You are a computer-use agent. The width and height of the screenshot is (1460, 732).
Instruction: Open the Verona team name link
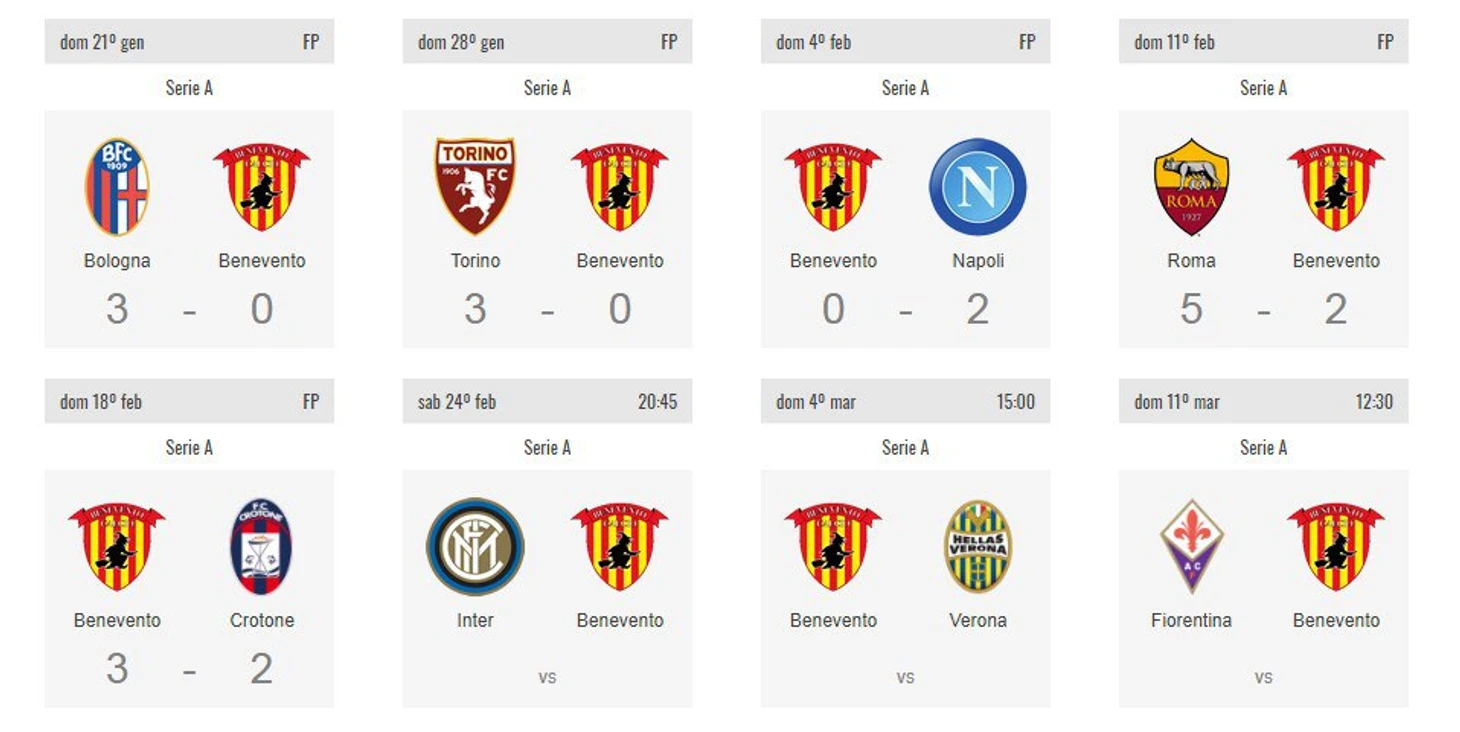(x=978, y=621)
